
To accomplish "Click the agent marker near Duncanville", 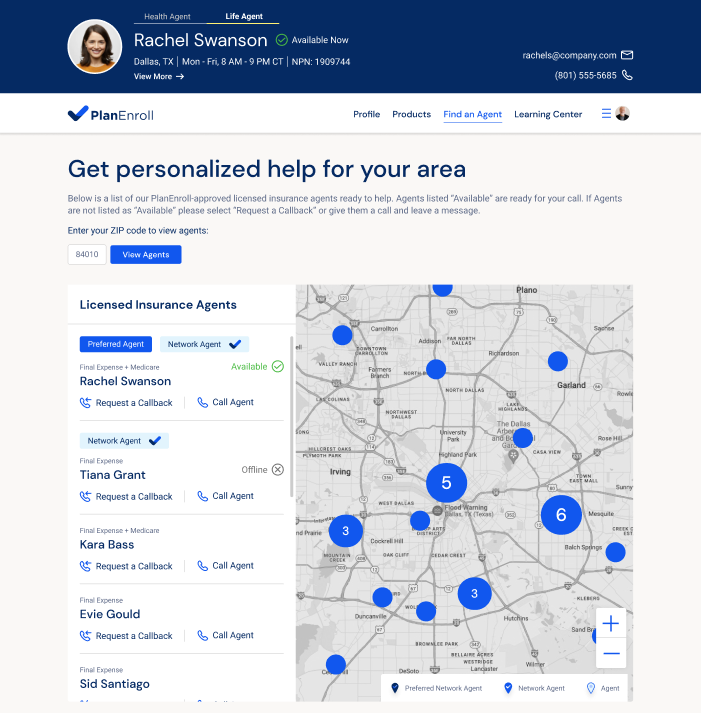I will click(382, 597).
